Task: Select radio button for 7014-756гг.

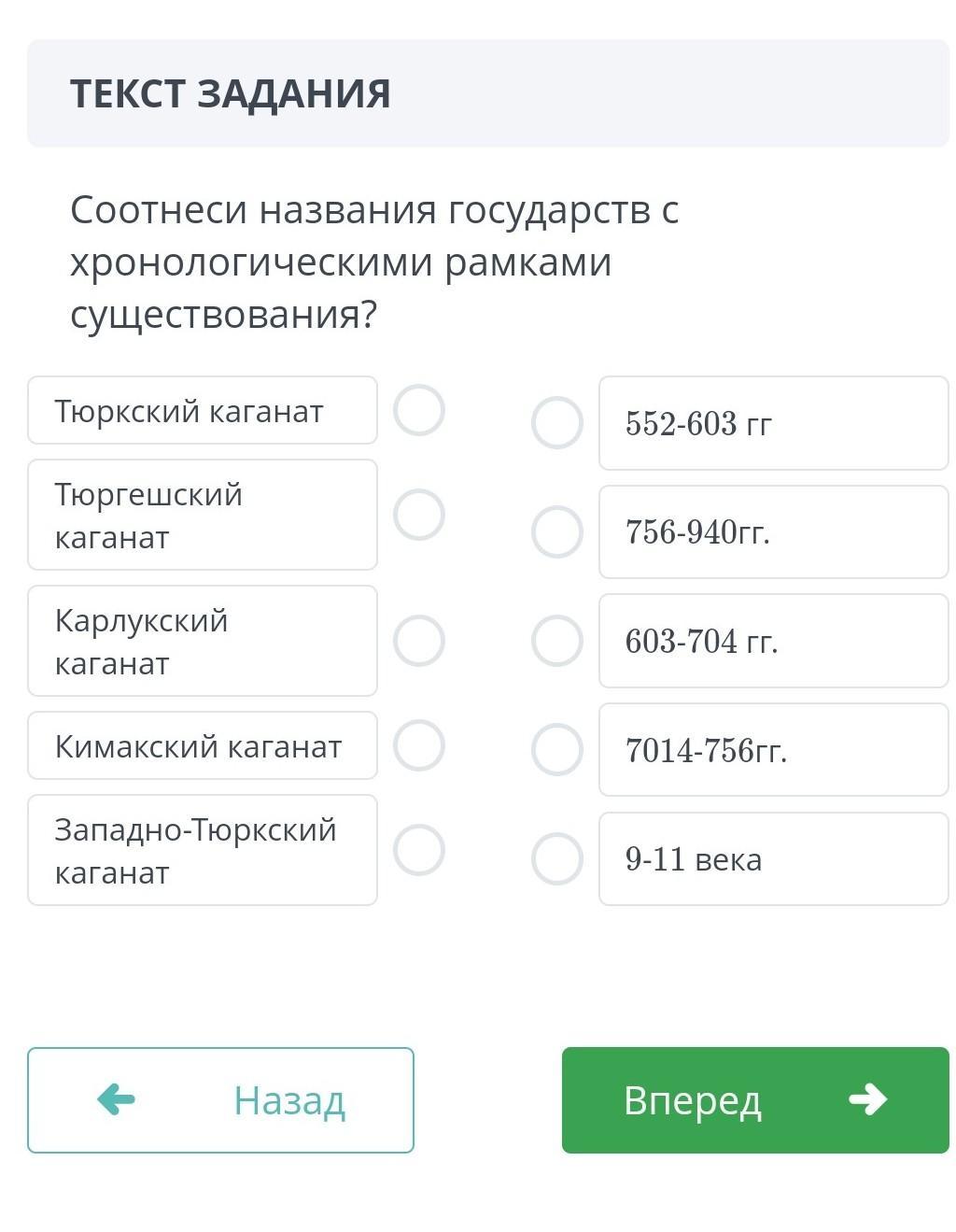Action: (557, 749)
